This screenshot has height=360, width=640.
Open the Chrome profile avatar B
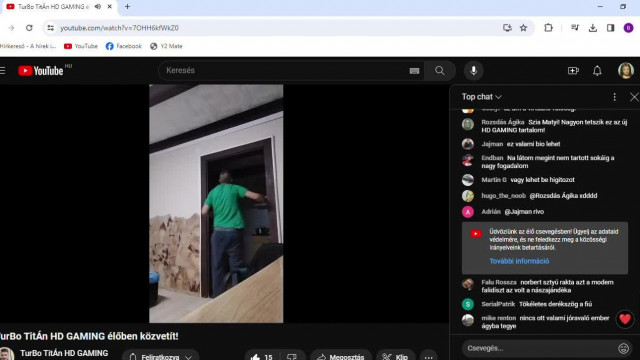tap(629, 28)
